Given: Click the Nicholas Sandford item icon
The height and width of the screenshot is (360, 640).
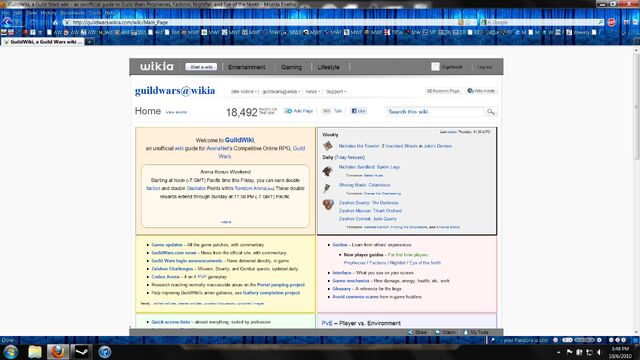Looking at the screenshot, I should click(x=327, y=171).
